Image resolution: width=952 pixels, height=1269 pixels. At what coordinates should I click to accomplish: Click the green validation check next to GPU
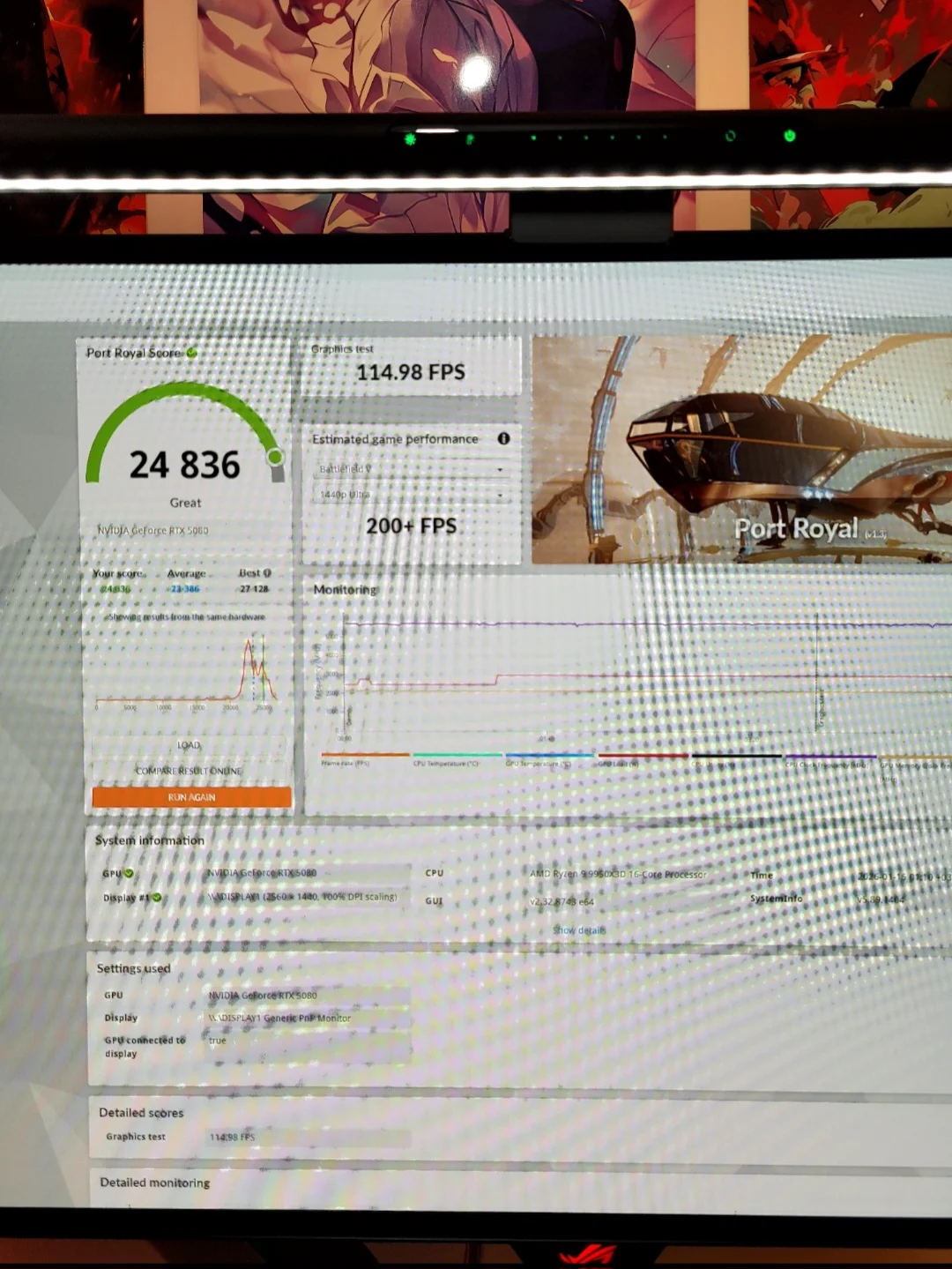[x=129, y=873]
